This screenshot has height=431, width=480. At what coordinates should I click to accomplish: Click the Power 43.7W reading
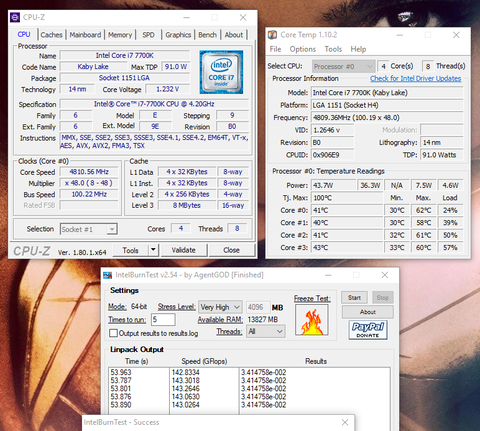(x=334, y=185)
